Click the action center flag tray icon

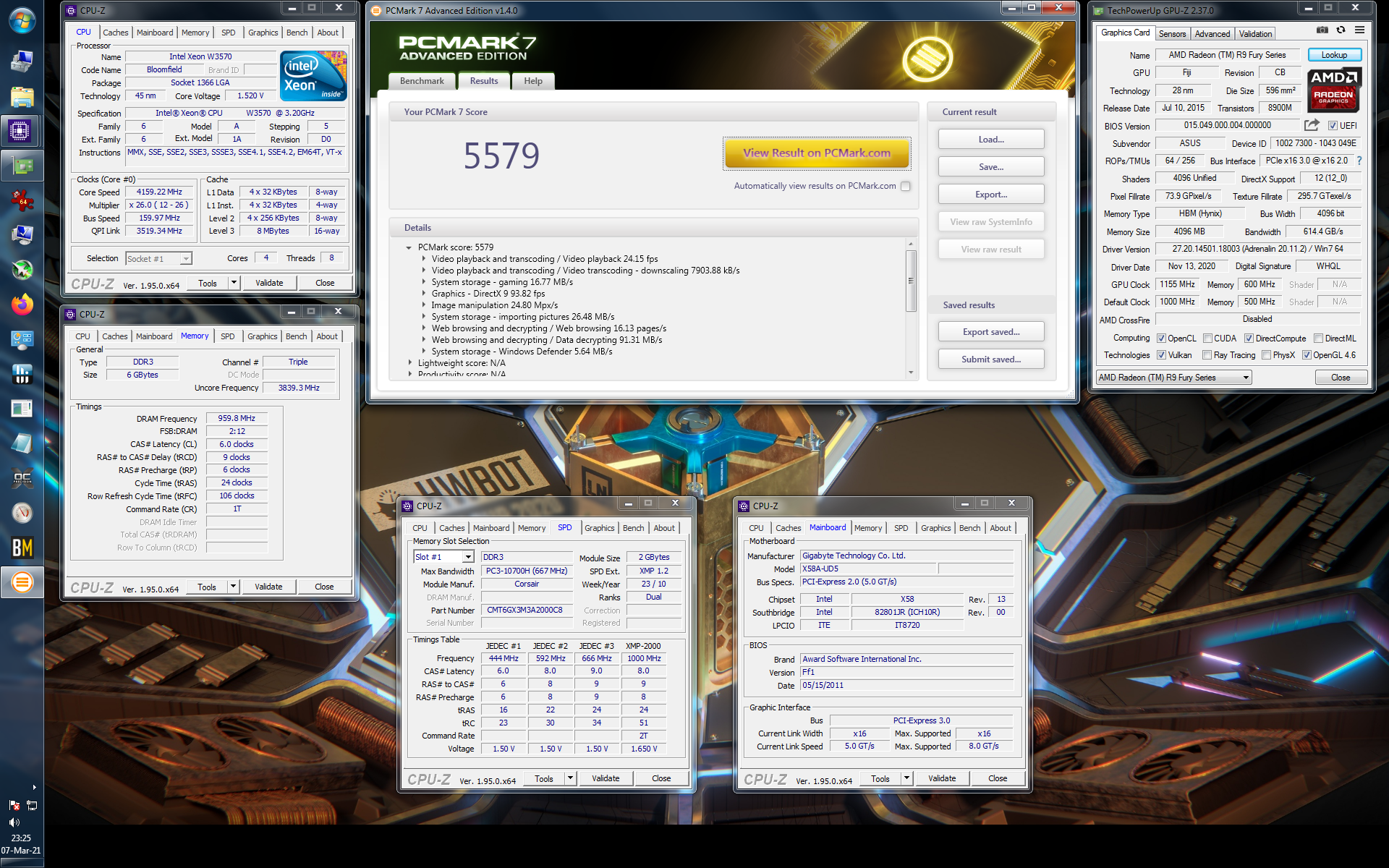coord(14,805)
